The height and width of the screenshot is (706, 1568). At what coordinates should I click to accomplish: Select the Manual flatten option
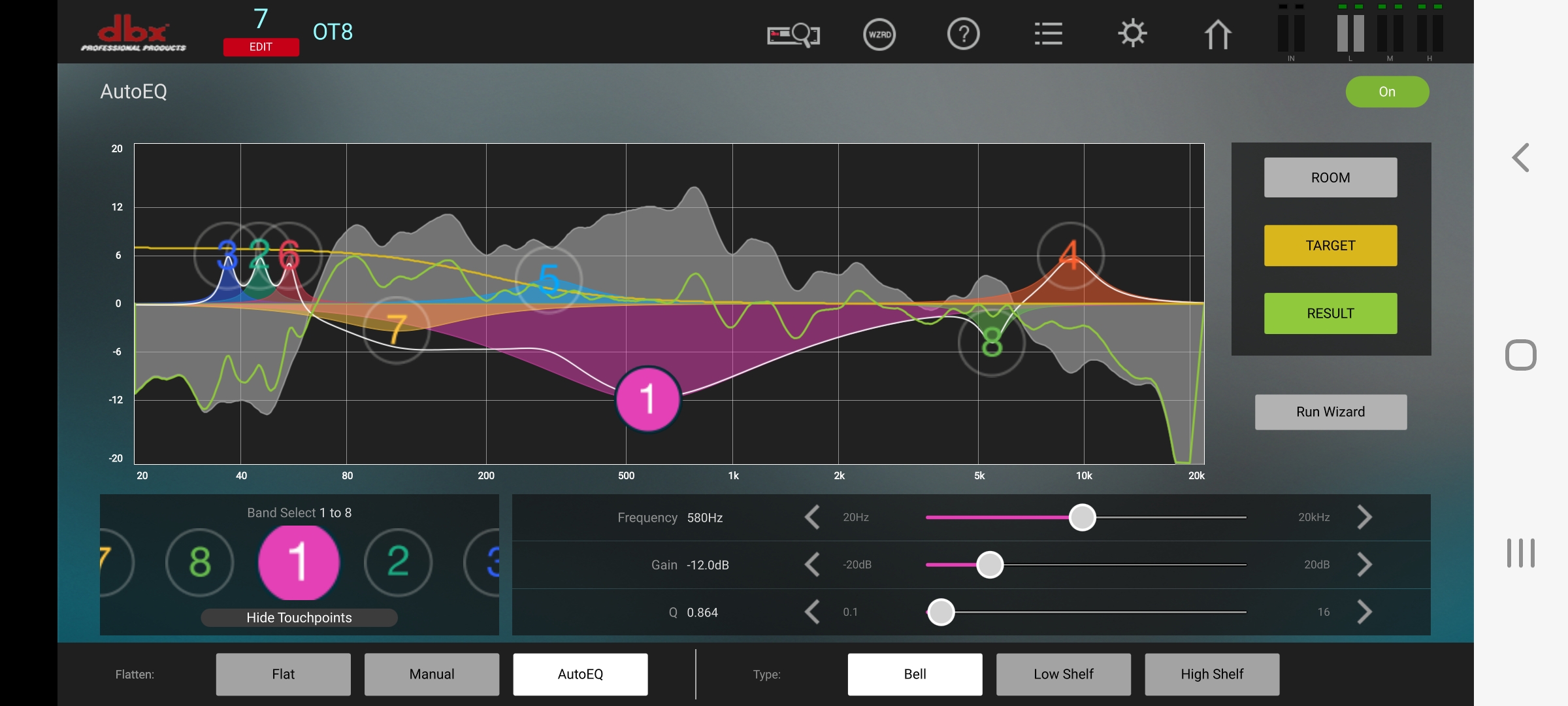pos(431,674)
